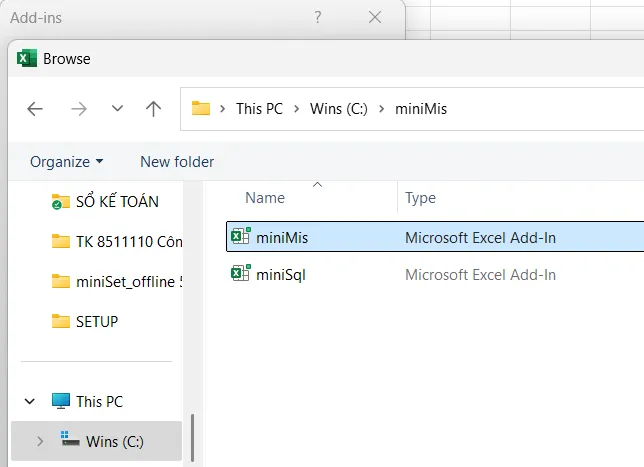644x467 pixels.
Task: Expand chevron before This PC breadcrumb
Action: 223,109
